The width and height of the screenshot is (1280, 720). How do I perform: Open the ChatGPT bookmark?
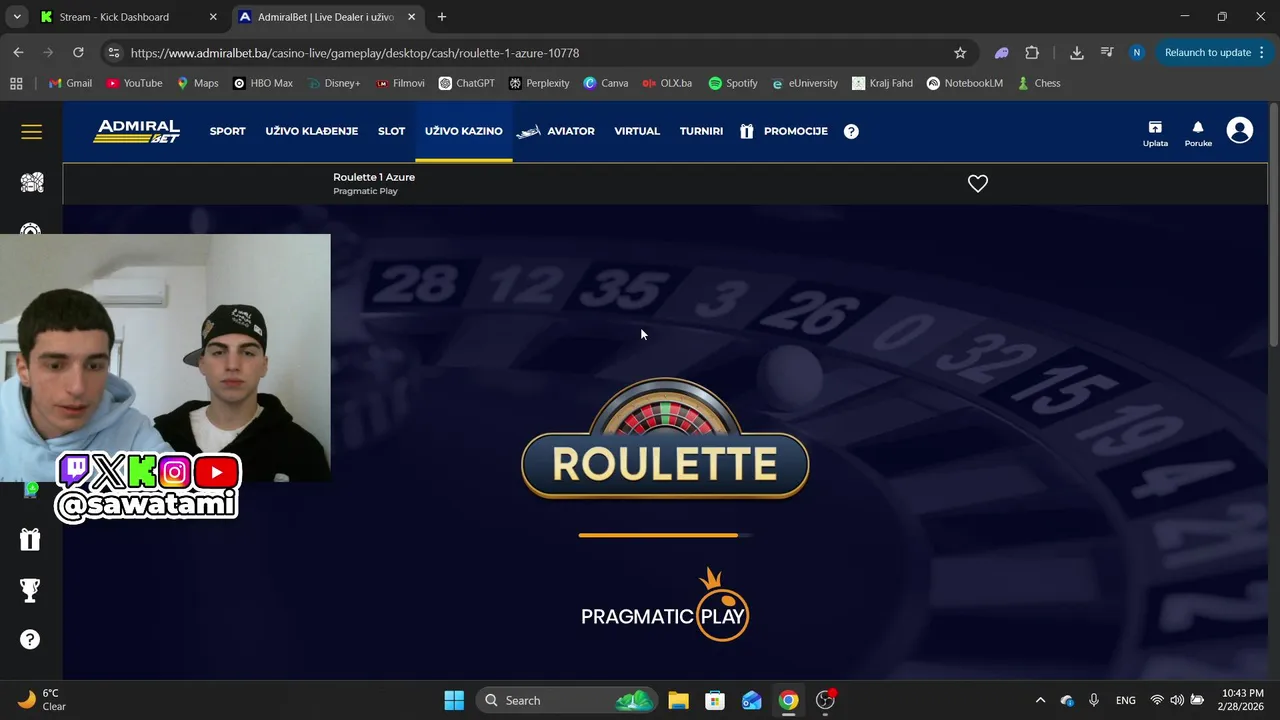click(466, 83)
